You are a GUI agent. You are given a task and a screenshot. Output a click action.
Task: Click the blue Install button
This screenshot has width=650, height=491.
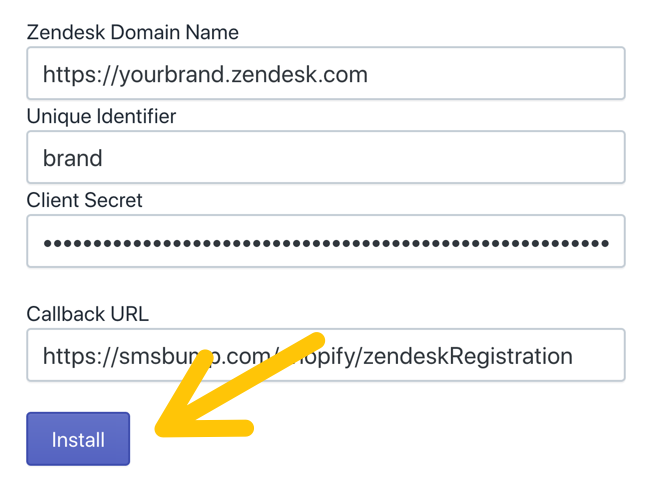pyautogui.click(x=78, y=439)
